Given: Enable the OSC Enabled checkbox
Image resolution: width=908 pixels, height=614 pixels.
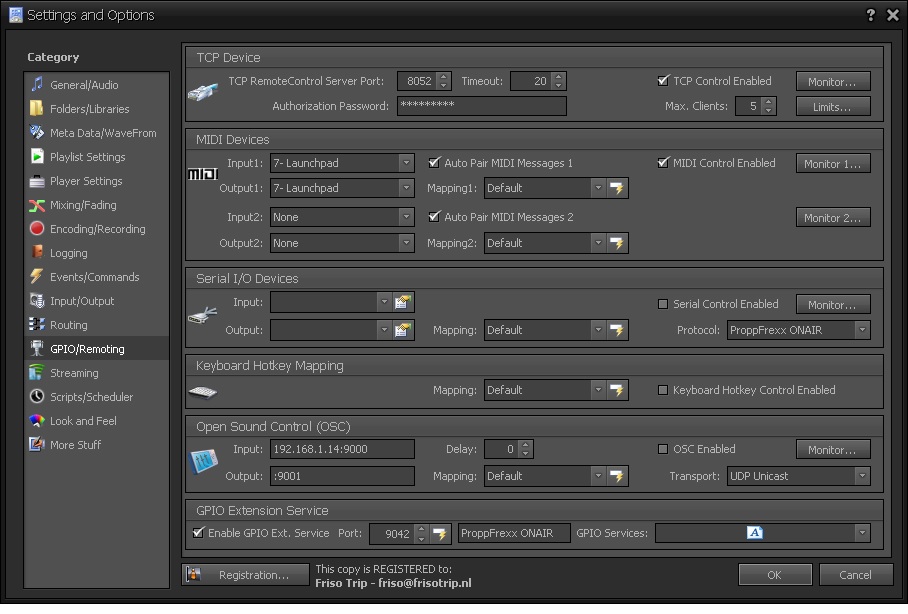Looking at the screenshot, I should pyautogui.click(x=663, y=449).
